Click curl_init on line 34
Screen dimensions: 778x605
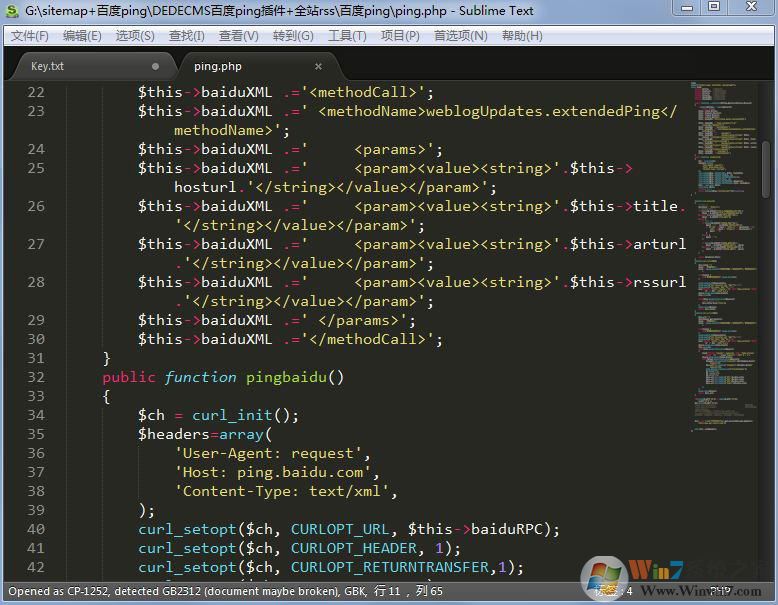(x=232, y=415)
